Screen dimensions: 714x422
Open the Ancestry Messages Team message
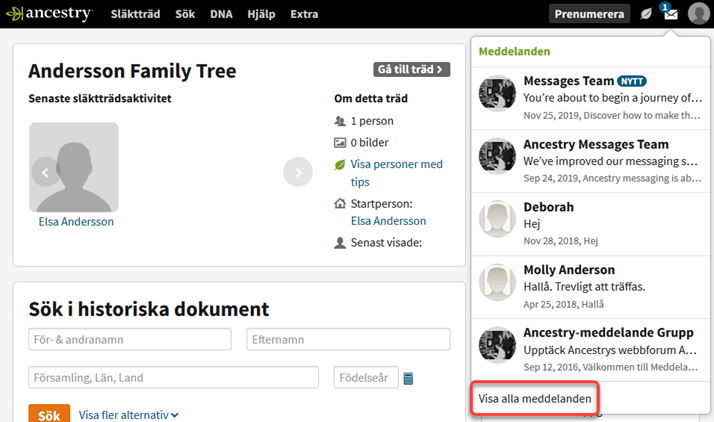coord(590,161)
